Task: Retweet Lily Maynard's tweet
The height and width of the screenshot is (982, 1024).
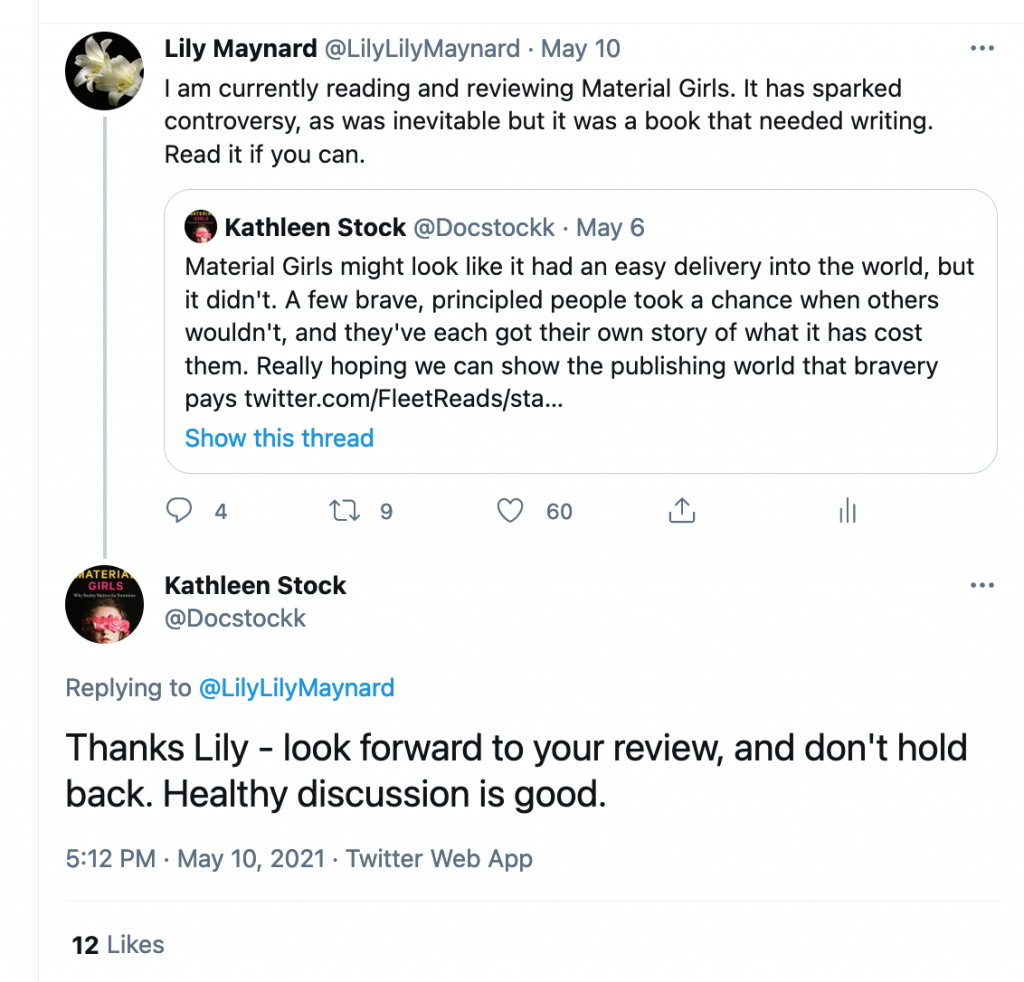Action: coord(344,511)
